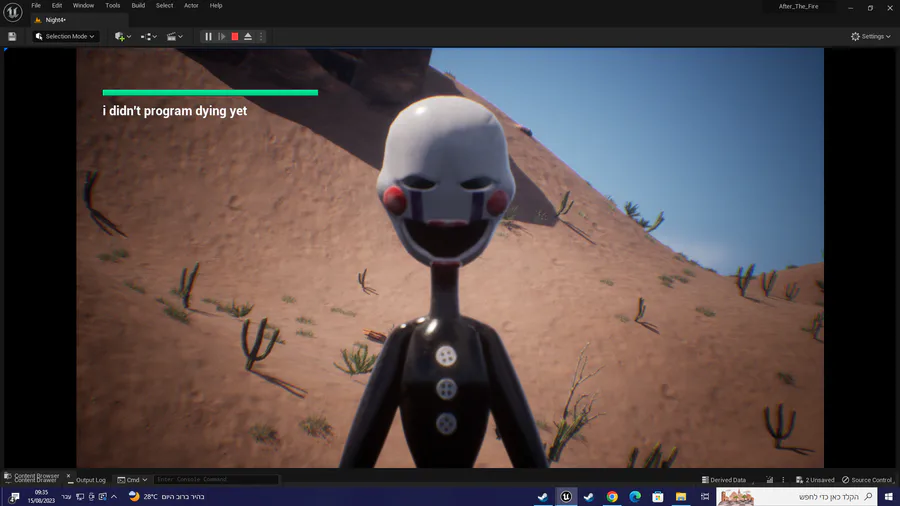Open the Help menu
Image resolution: width=900 pixels, height=506 pixels.
tap(216, 6)
